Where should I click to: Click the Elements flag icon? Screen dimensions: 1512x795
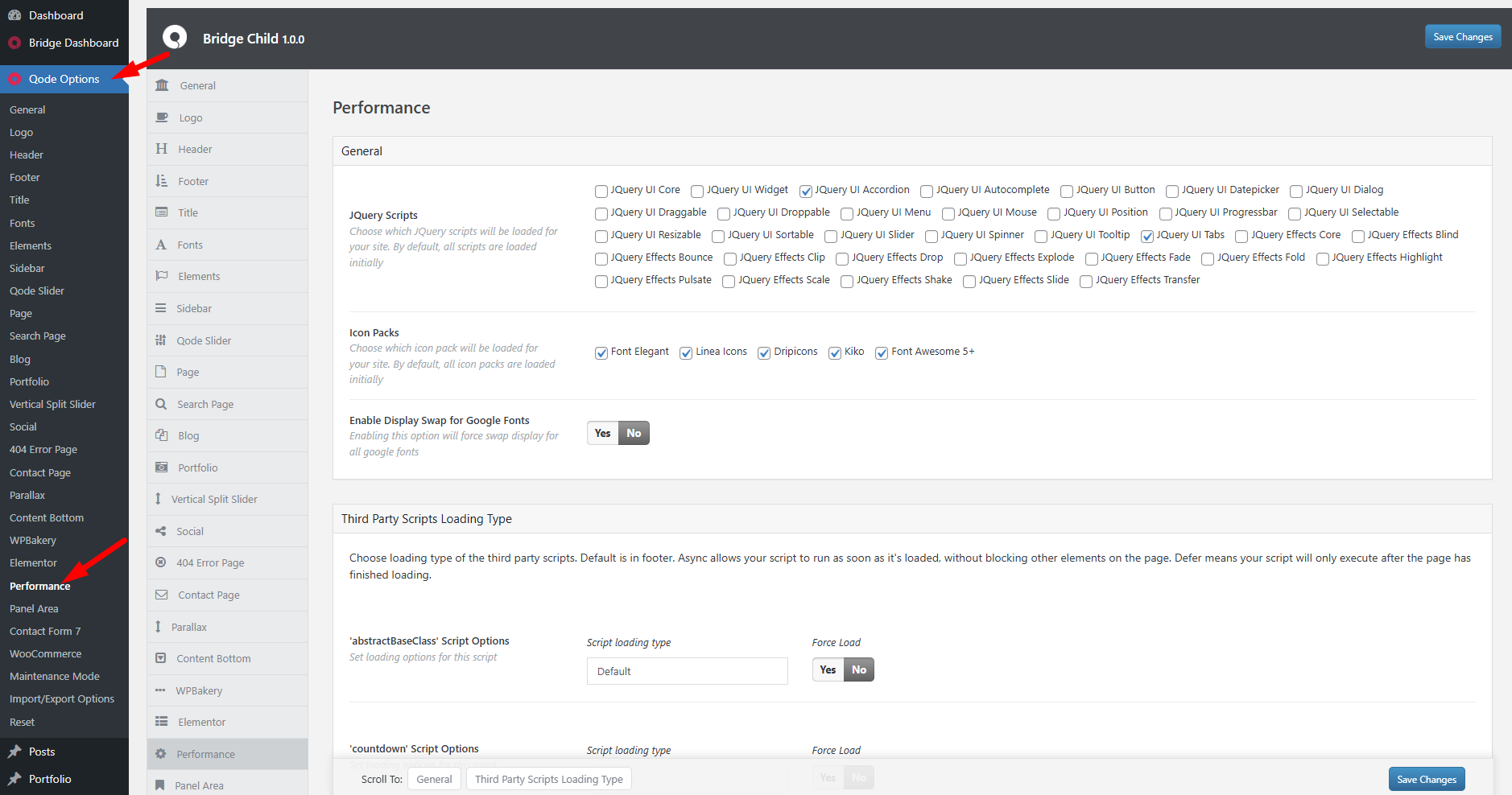(162, 276)
